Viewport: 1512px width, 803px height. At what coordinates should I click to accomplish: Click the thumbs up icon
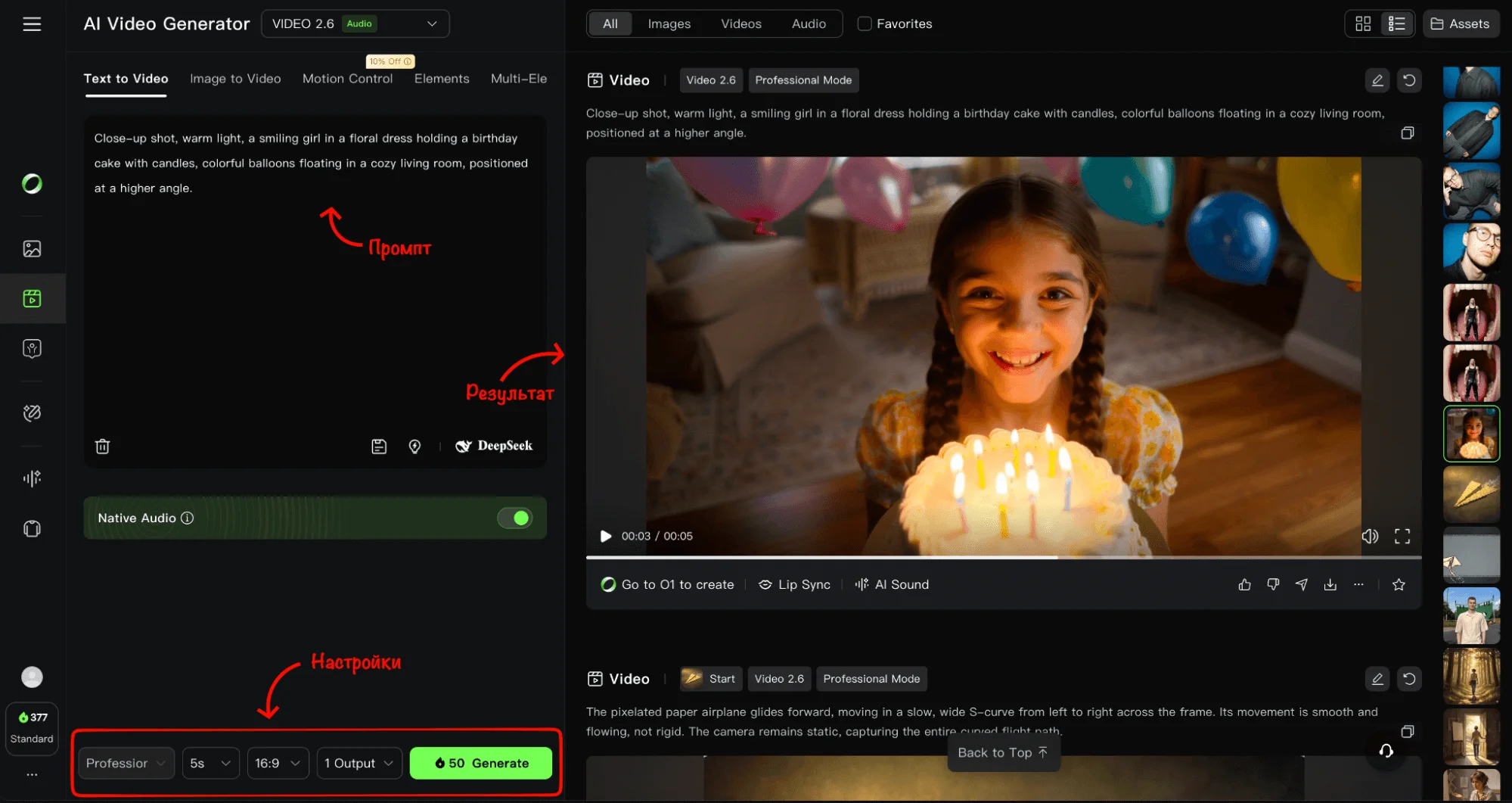[x=1244, y=584]
